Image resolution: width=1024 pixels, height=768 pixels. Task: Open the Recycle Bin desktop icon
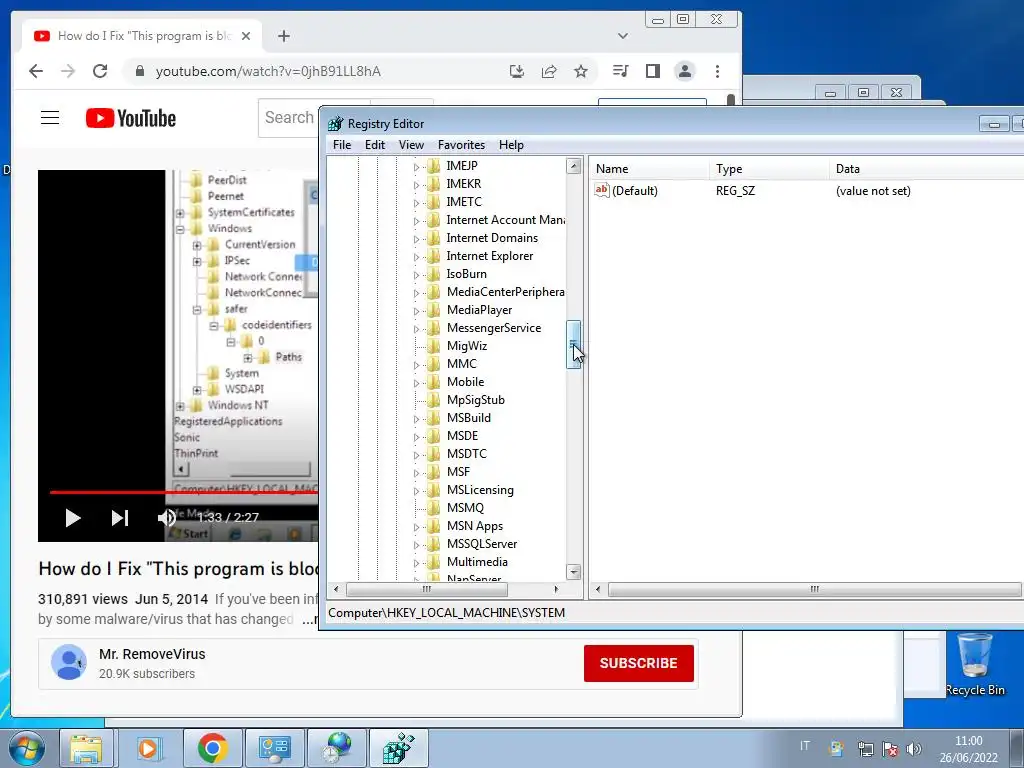(x=974, y=664)
